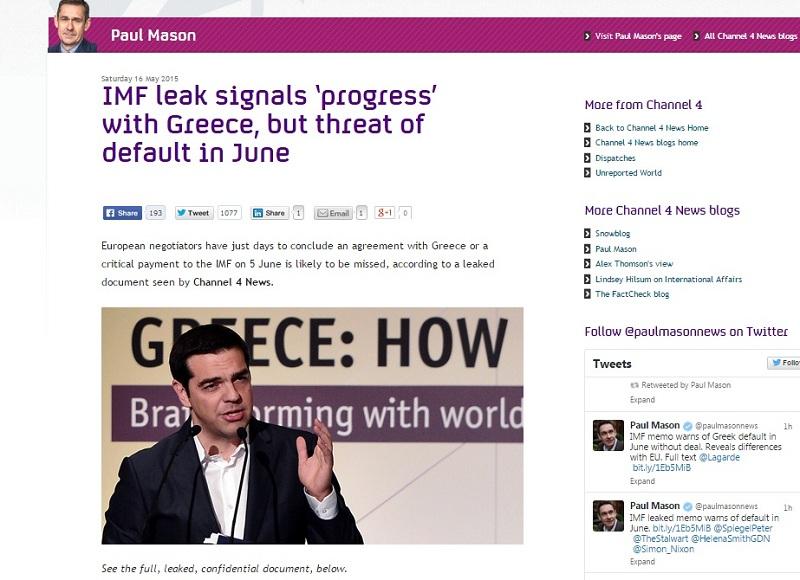This screenshot has height=580, width=800.
Task: Click arrow icon beside All Channel 4 News blogs
Action: [x=696, y=36]
